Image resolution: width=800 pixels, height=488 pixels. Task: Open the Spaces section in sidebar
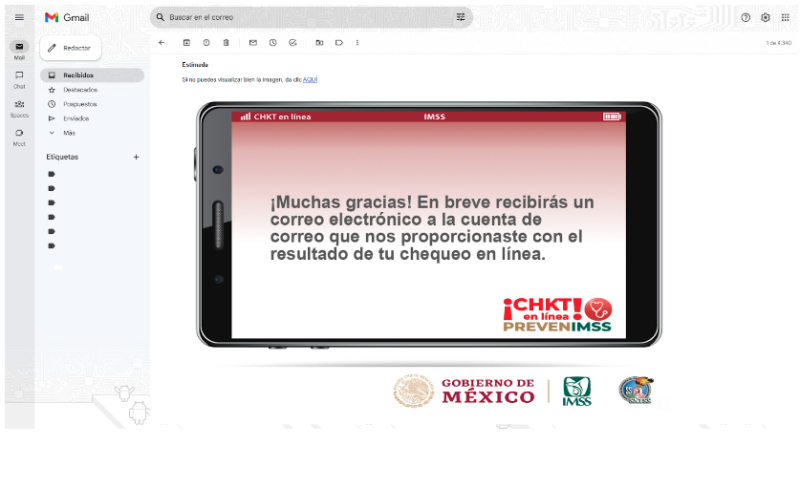[x=19, y=109]
